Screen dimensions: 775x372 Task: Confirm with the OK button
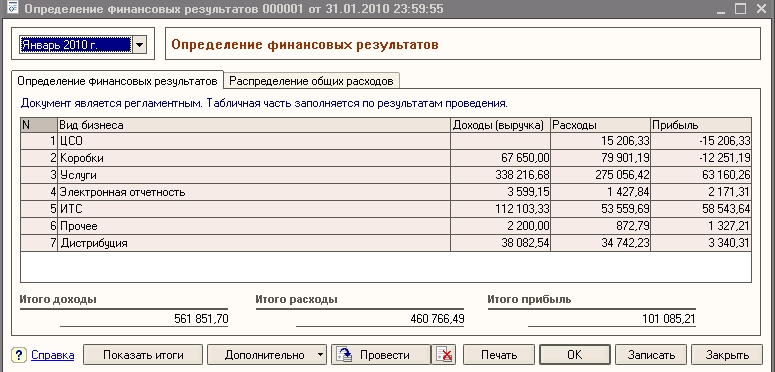(575, 355)
